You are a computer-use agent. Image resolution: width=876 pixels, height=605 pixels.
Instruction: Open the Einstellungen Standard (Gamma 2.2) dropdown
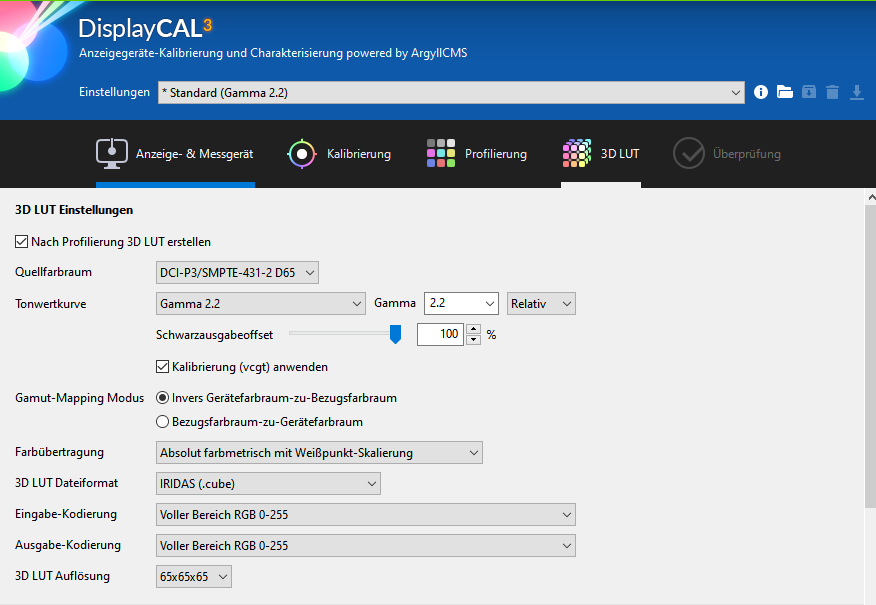[x=451, y=93]
